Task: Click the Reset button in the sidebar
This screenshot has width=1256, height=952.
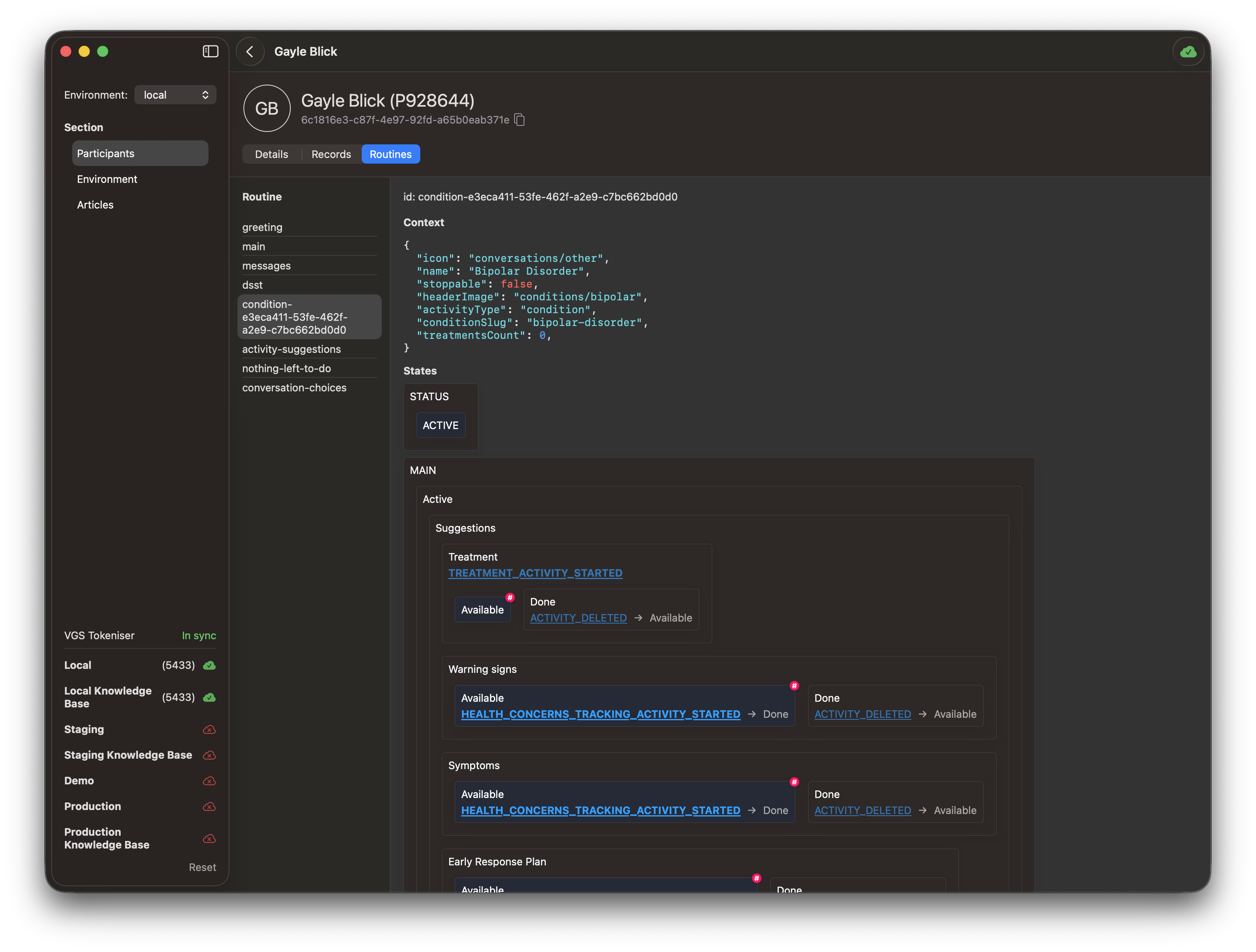Action: click(202, 867)
